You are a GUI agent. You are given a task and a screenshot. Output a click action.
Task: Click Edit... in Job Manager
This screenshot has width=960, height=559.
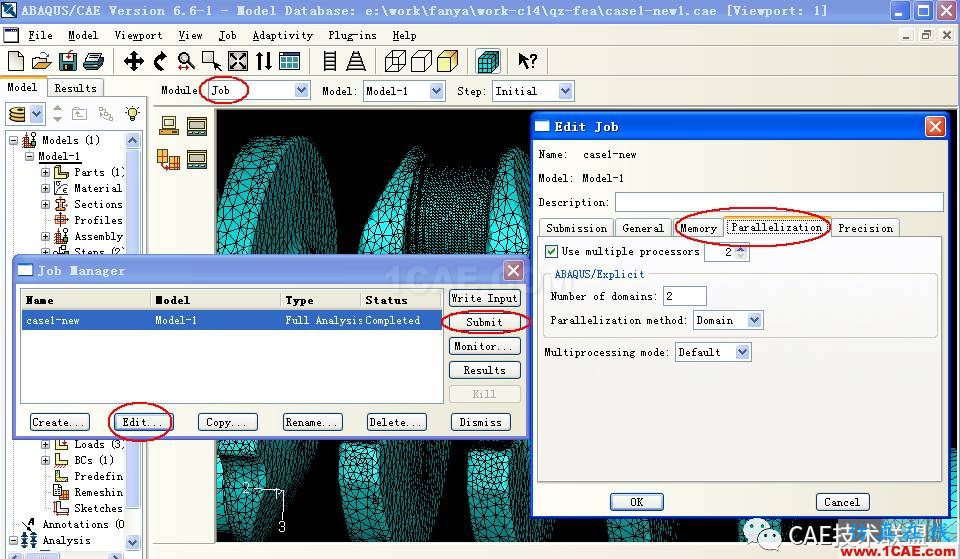pos(141,422)
